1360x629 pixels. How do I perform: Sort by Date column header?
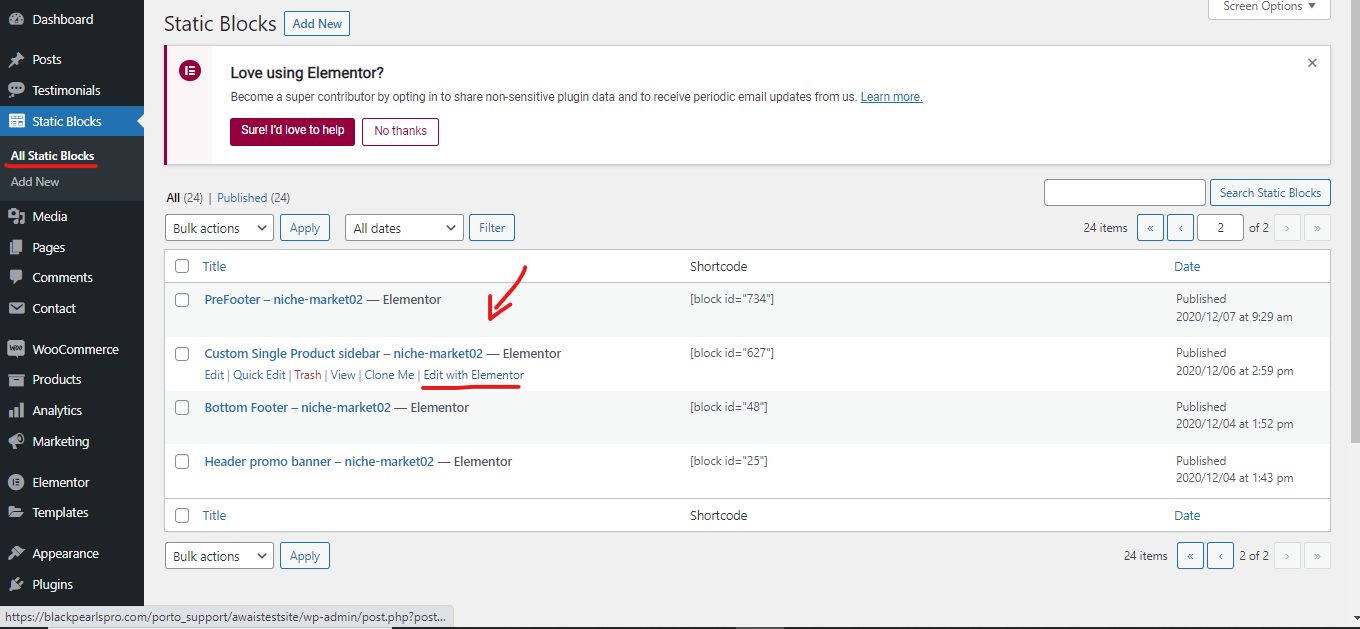[1187, 267]
